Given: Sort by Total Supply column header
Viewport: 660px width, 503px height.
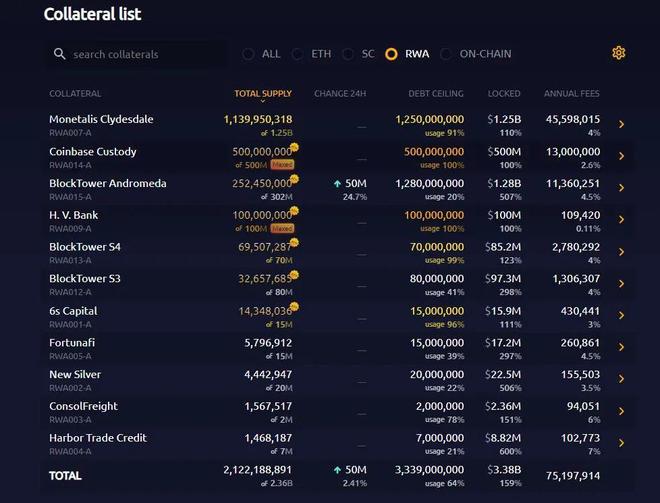Looking at the screenshot, I should click(x=263, y=93).
